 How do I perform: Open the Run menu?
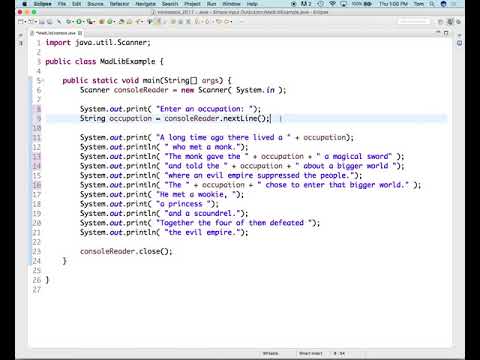coord(211,4)
